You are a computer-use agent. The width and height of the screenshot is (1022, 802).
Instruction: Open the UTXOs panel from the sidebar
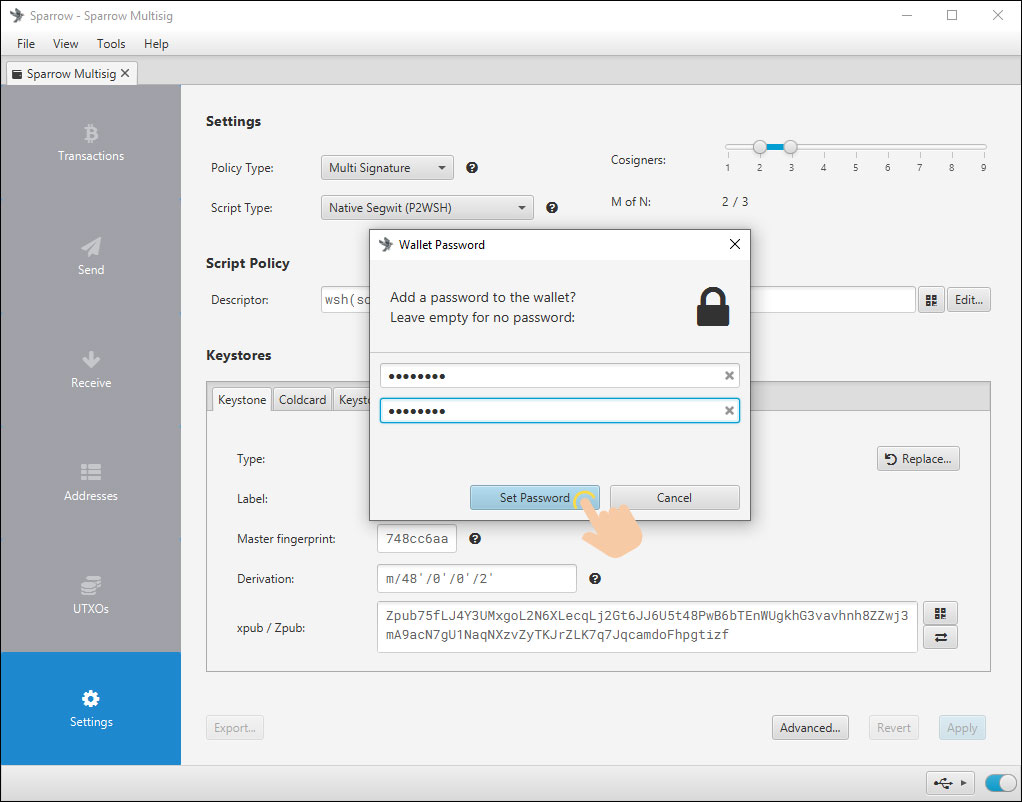pyautogui.click(x=90, y=597)
